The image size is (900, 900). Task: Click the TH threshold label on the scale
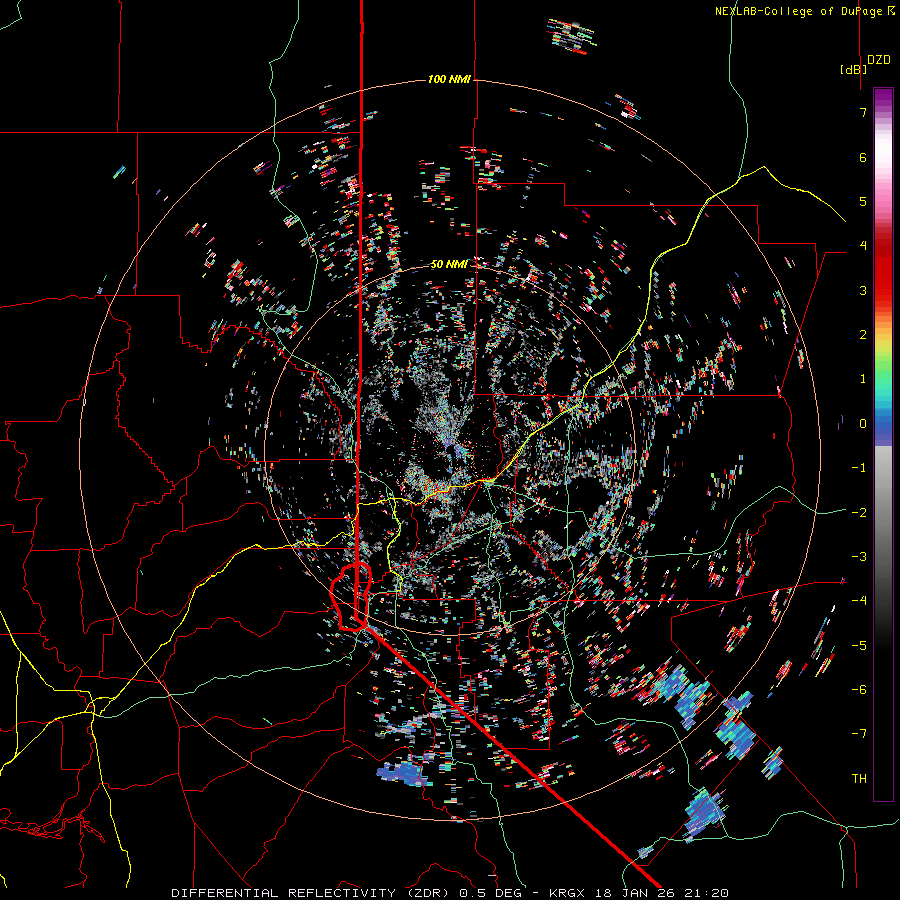click(x=859, y=778)
